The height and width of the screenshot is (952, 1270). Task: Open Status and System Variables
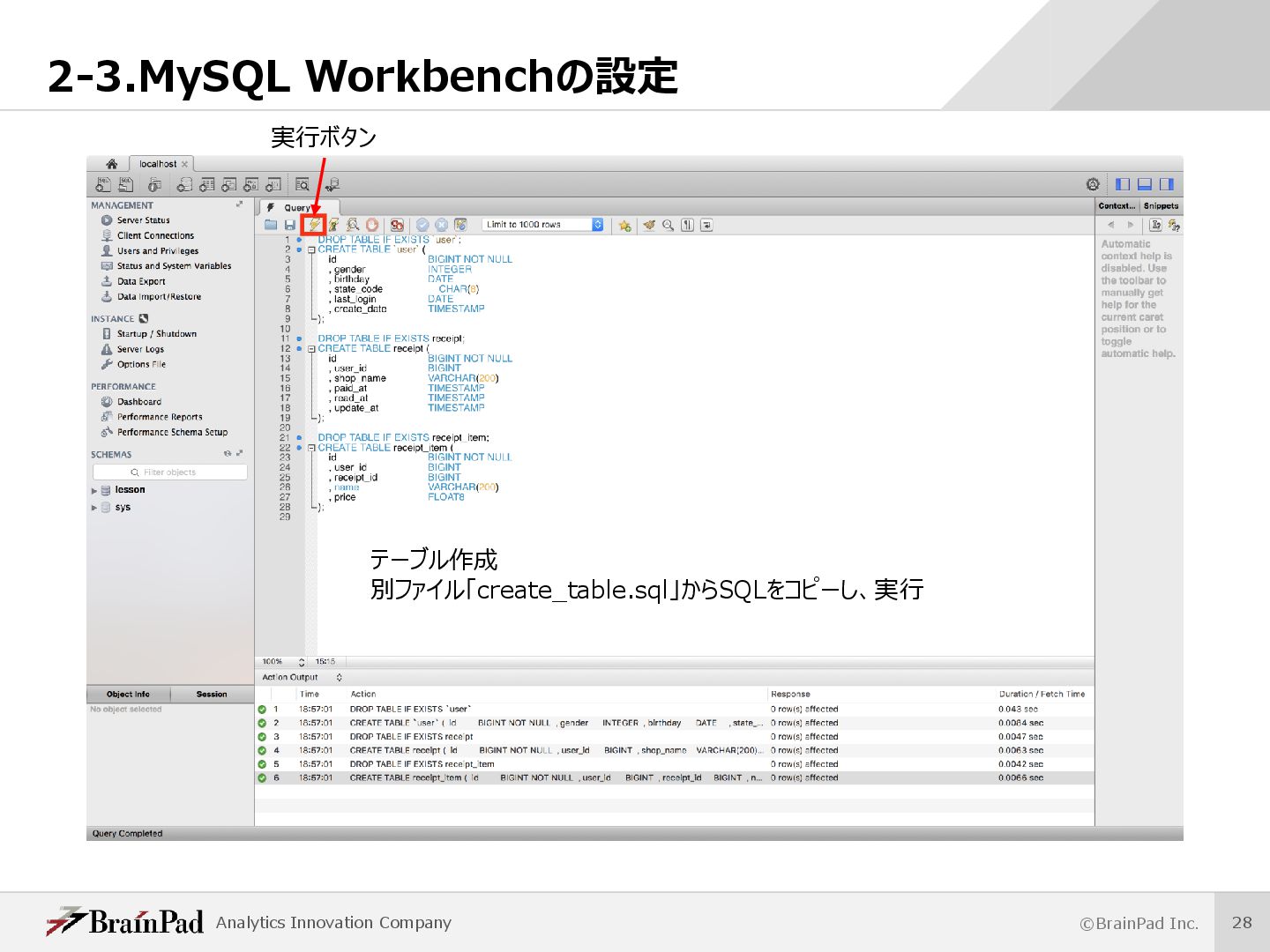tap(174, 265)
